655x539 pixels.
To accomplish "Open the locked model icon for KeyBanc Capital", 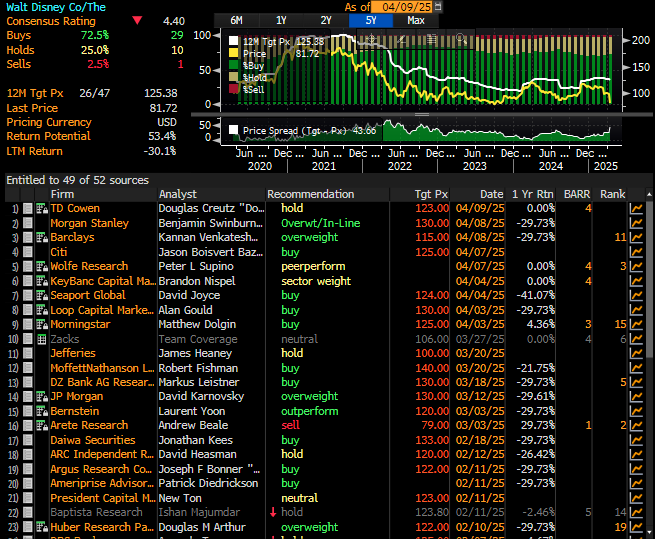I will 42,281.
